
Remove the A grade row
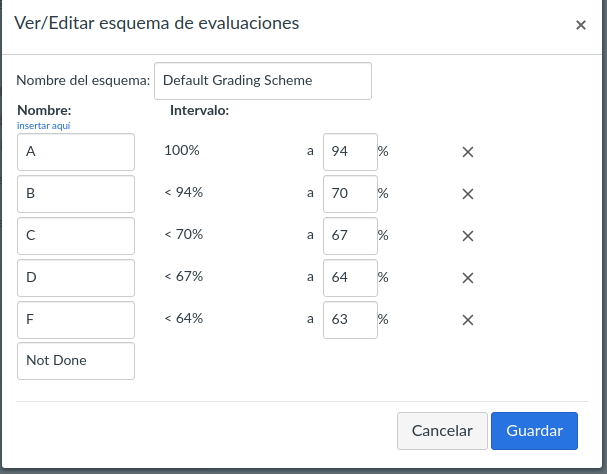[467, 152]
